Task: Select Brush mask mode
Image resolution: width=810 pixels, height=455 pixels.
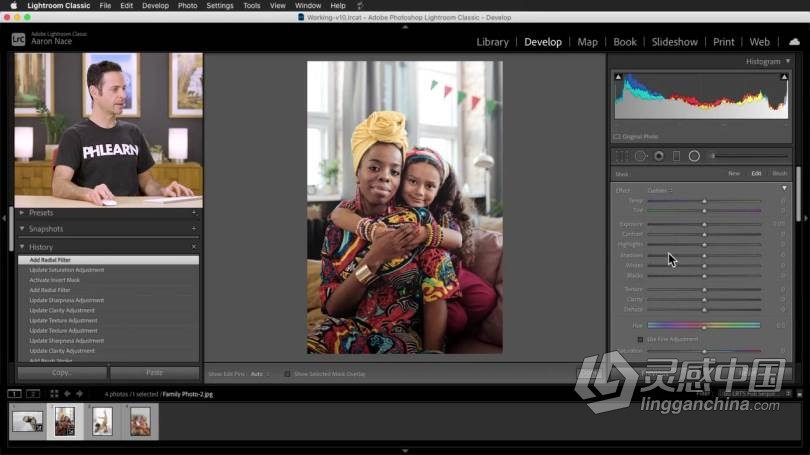Action: (x=780, y=174)
